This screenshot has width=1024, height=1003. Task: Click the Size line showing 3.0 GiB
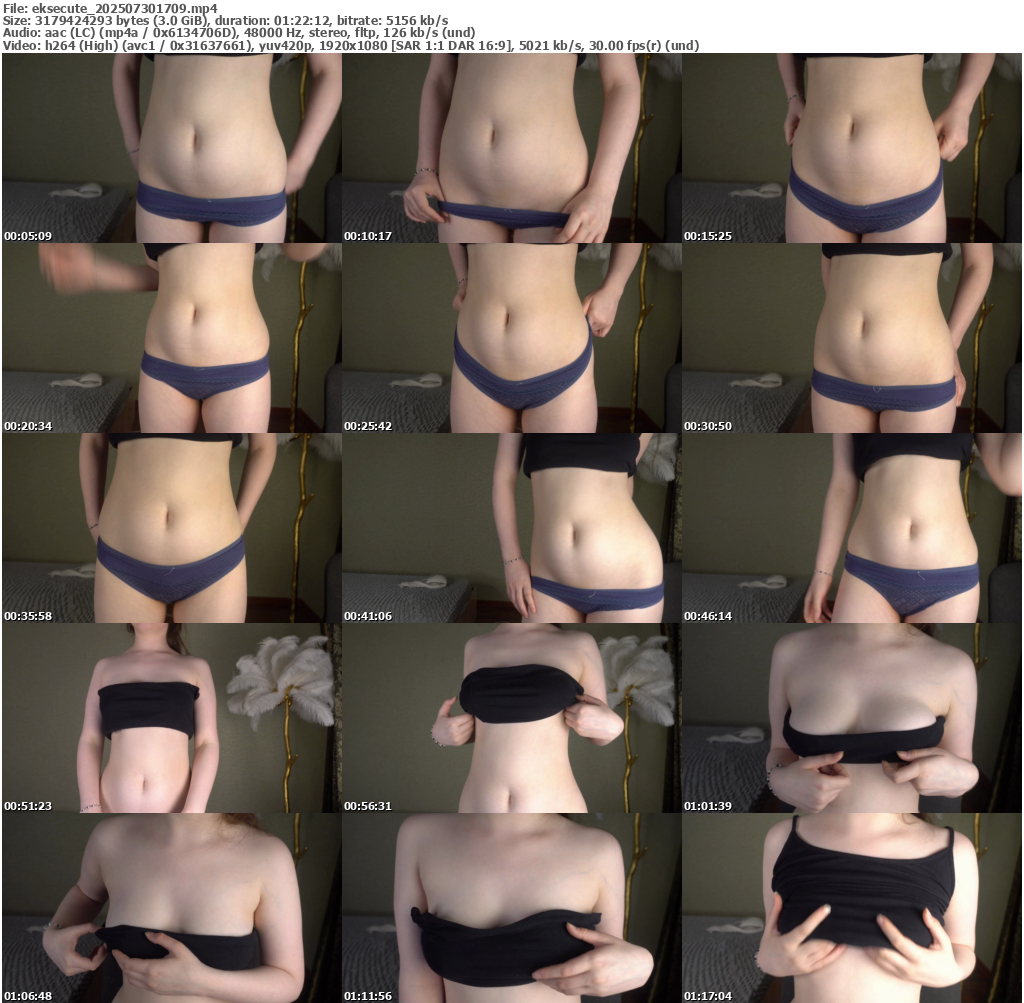pyautogui.click(x=225, y=20)
